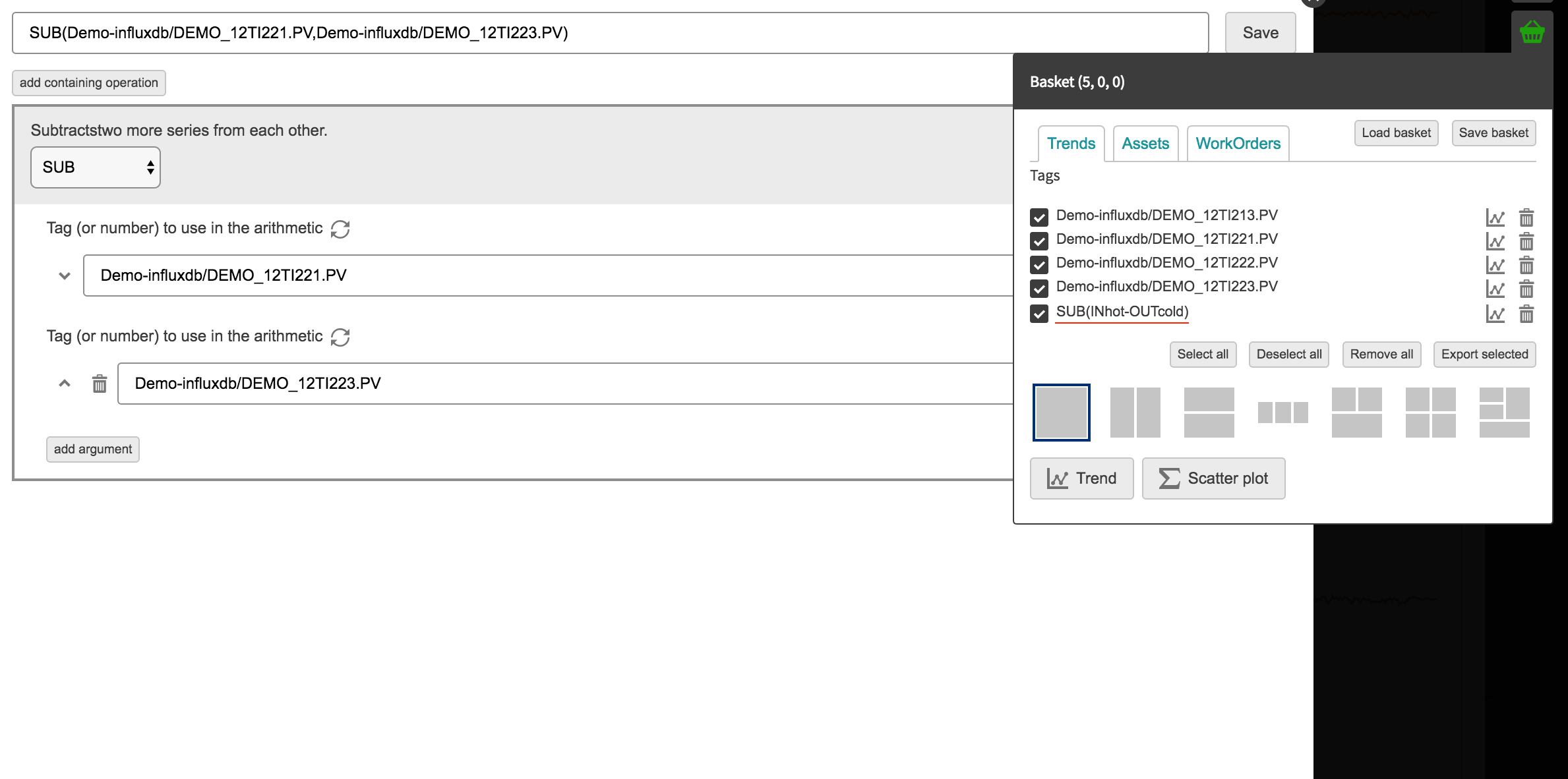Select asymmetric multi-pane layout
The image size is (1568, 779).
[x=1504, y=413]
